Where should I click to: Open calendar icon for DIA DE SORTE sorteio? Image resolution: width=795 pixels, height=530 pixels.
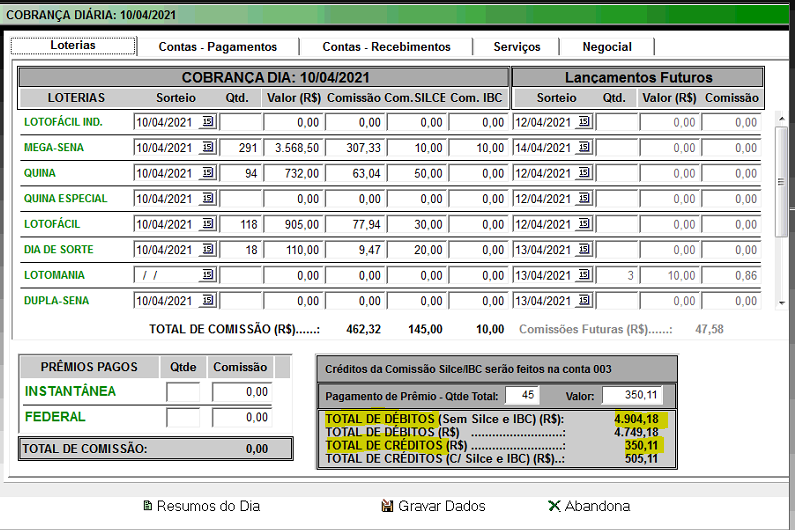click(x=208, y=250)
